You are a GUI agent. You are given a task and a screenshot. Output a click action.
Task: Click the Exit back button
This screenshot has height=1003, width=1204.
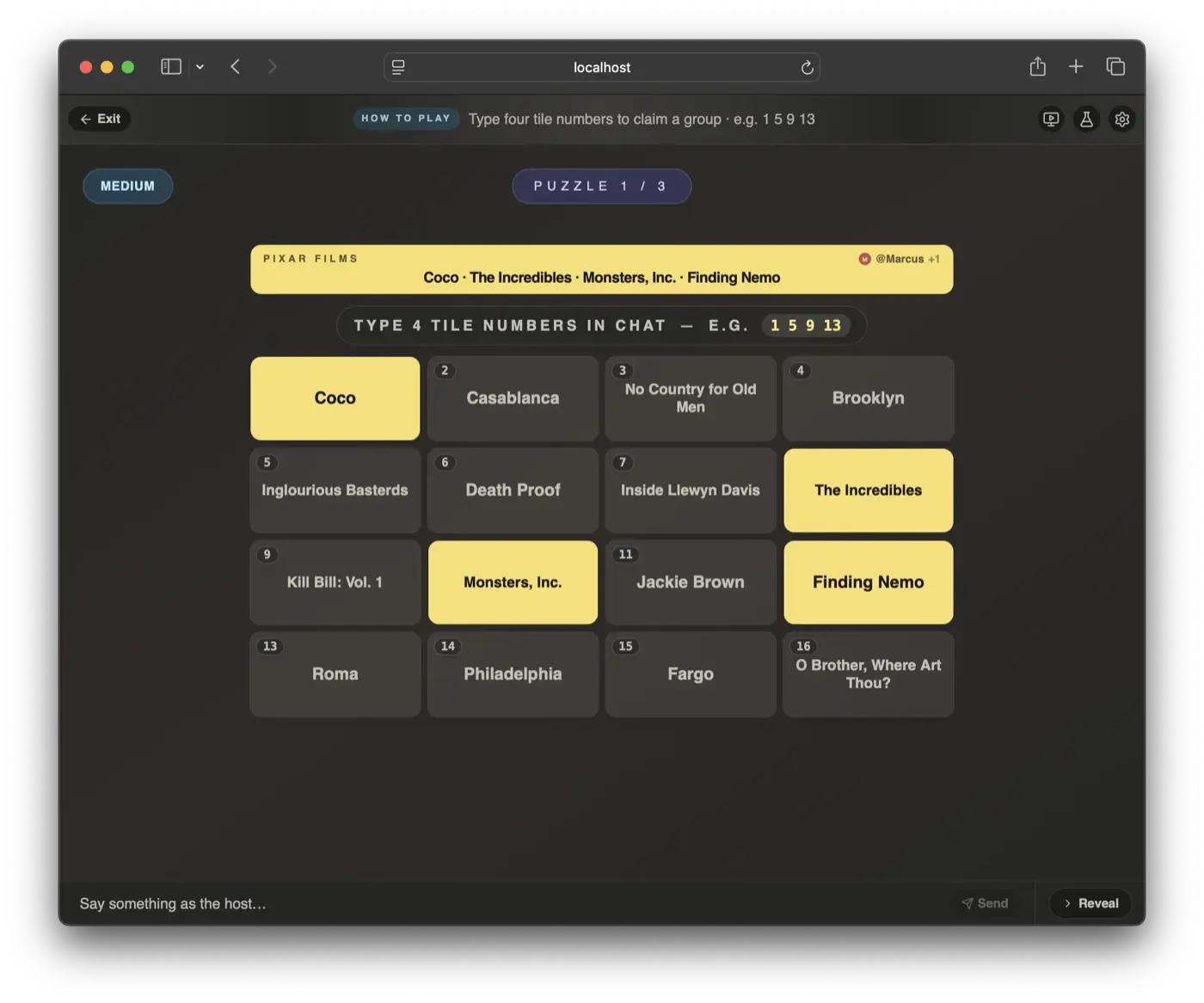(x=100, y=119)
